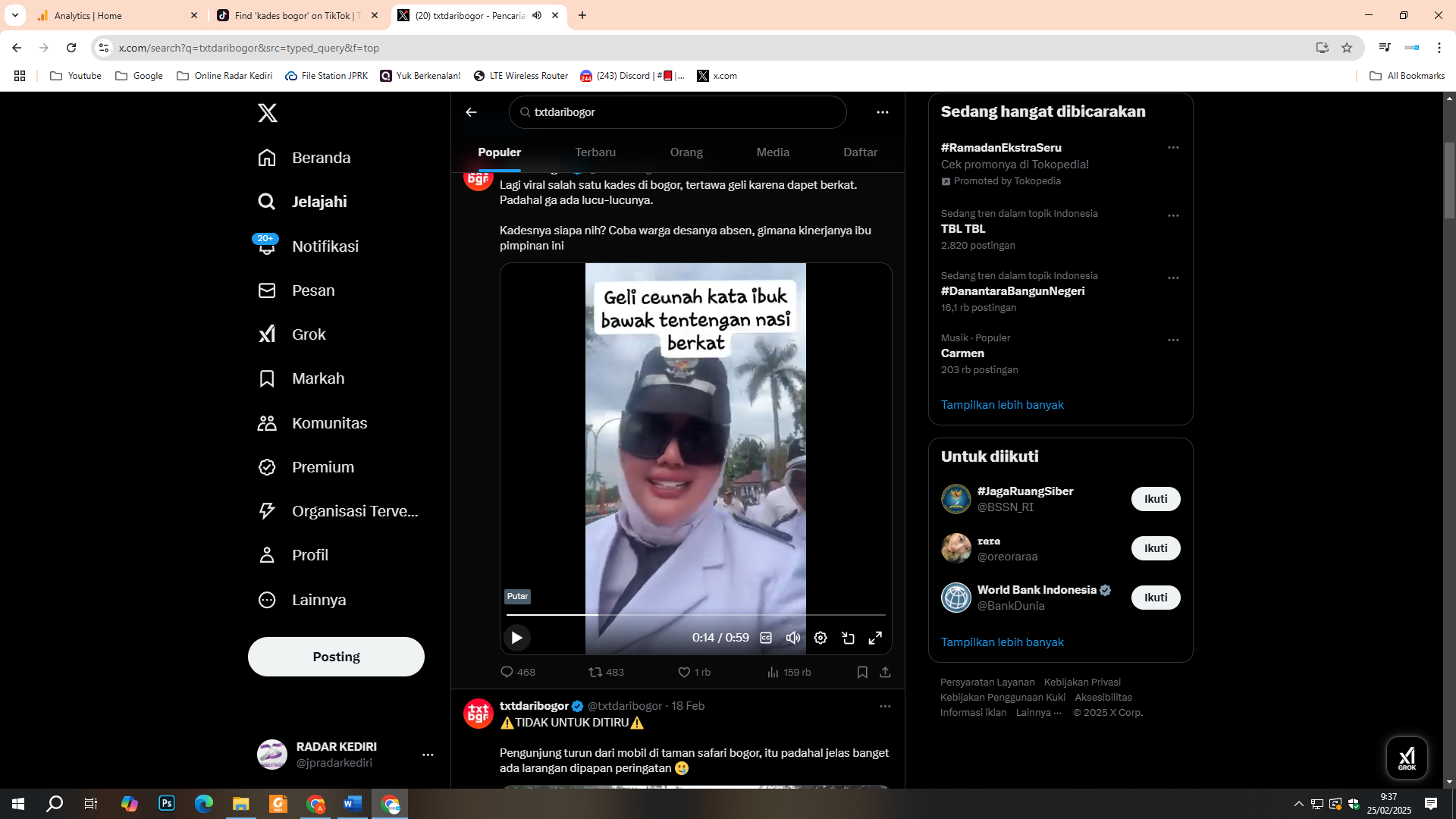Open #RamadanEkstraSeru trend options
The width and height of the screenshot is (1456, 819).
[x=1173, y=148]
